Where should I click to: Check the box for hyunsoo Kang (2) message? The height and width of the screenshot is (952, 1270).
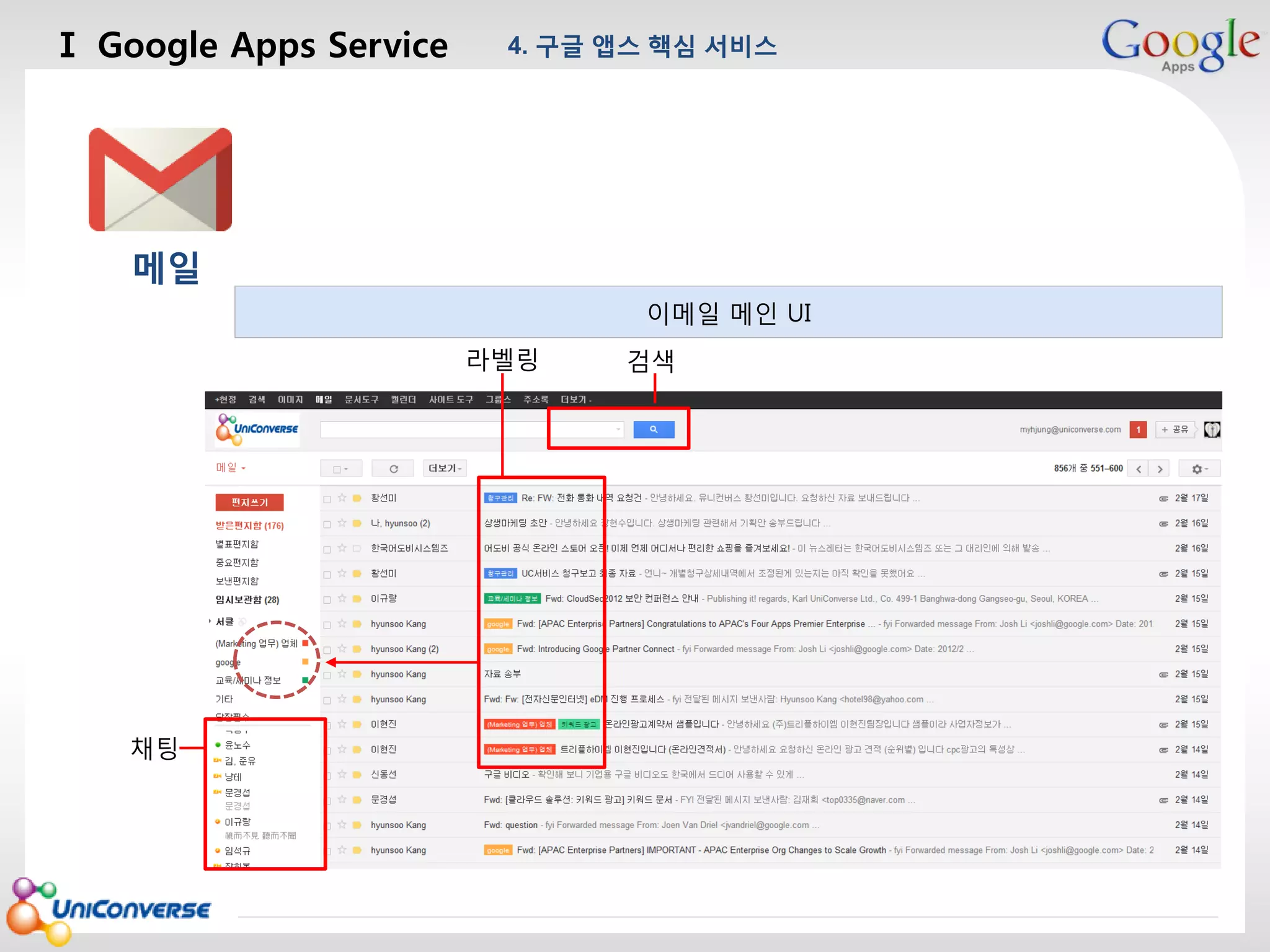[x=327, y=650]
